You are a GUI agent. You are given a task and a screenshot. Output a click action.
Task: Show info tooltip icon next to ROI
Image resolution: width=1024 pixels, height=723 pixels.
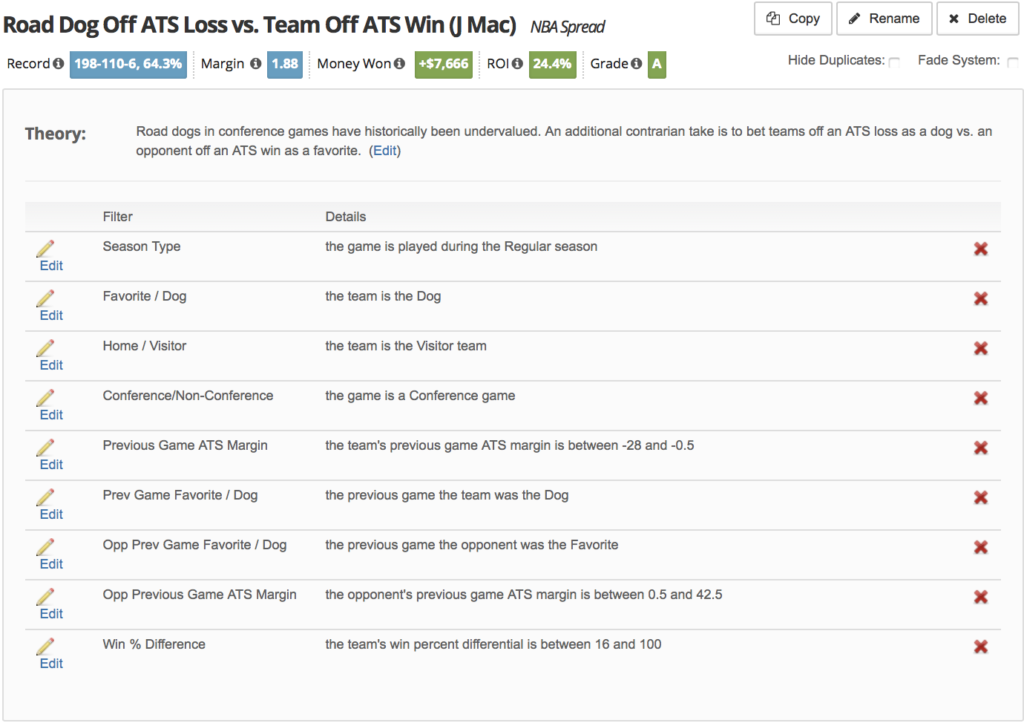click(517, 63)
